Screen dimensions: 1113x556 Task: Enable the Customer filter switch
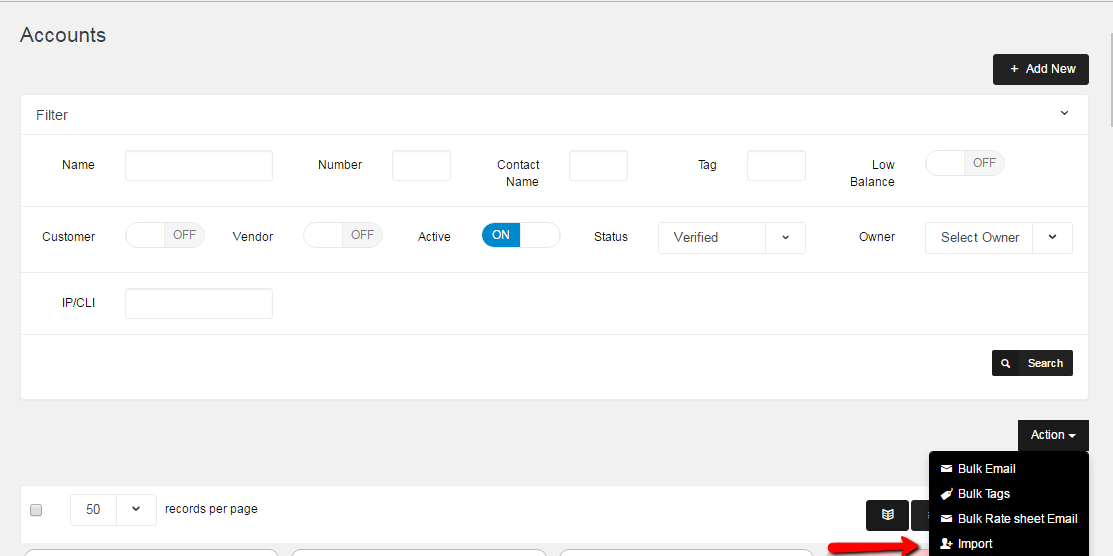tap(164, 235)
